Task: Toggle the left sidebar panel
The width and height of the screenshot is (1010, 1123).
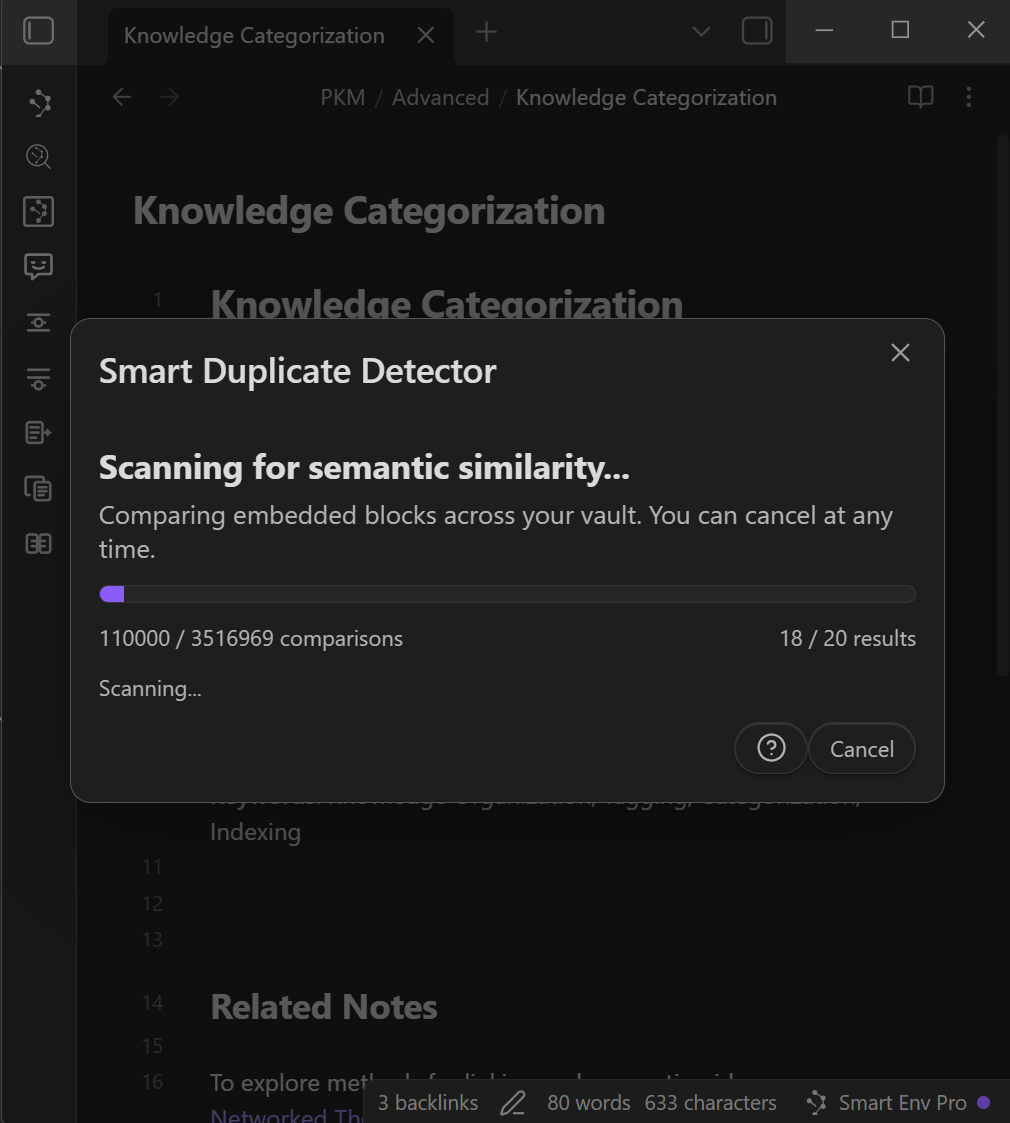Action: pyautogui.click(x=38, y=31)
